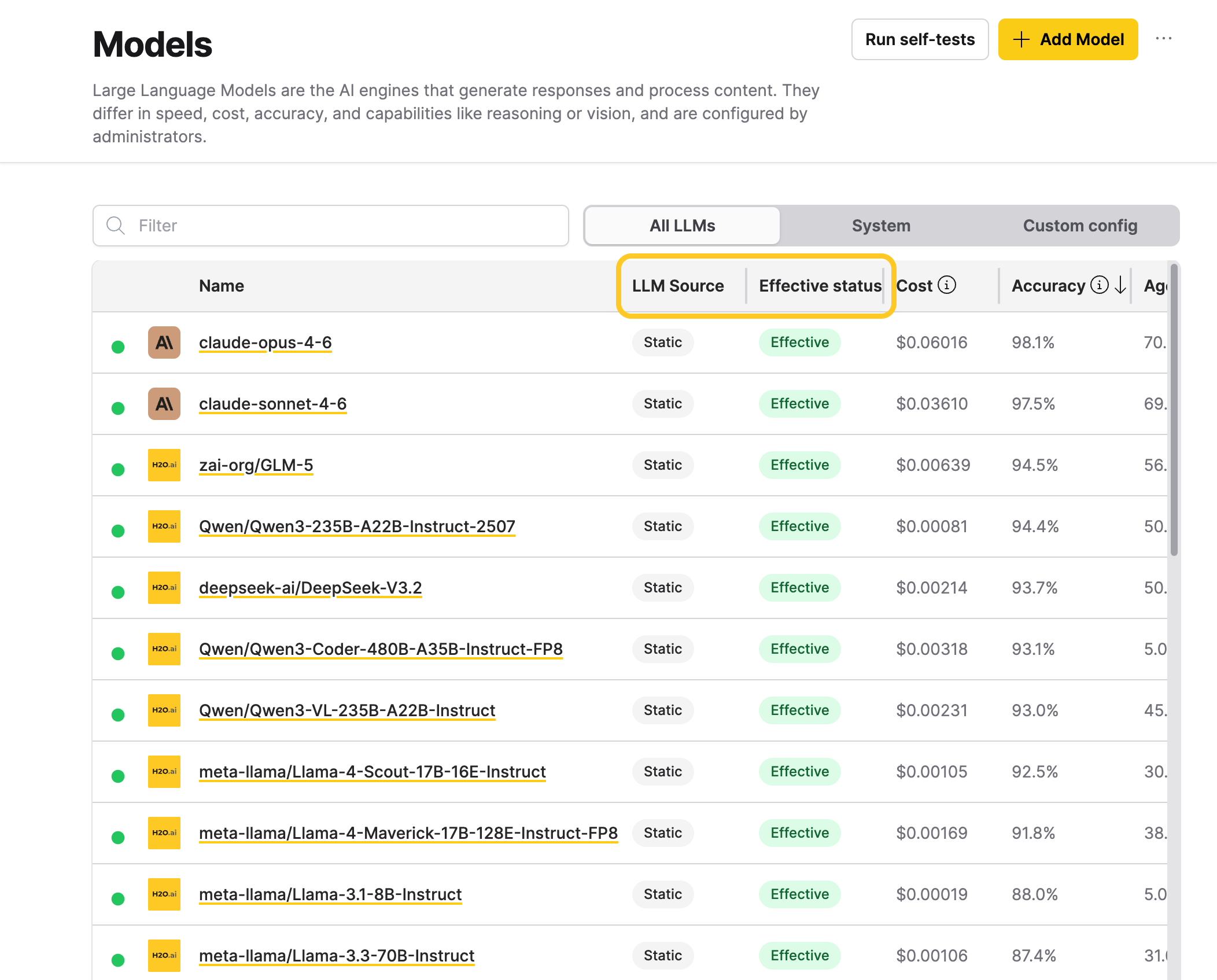Click the Static badge in claude-opus-4-6 row
1217x980 pixels.
663,342
